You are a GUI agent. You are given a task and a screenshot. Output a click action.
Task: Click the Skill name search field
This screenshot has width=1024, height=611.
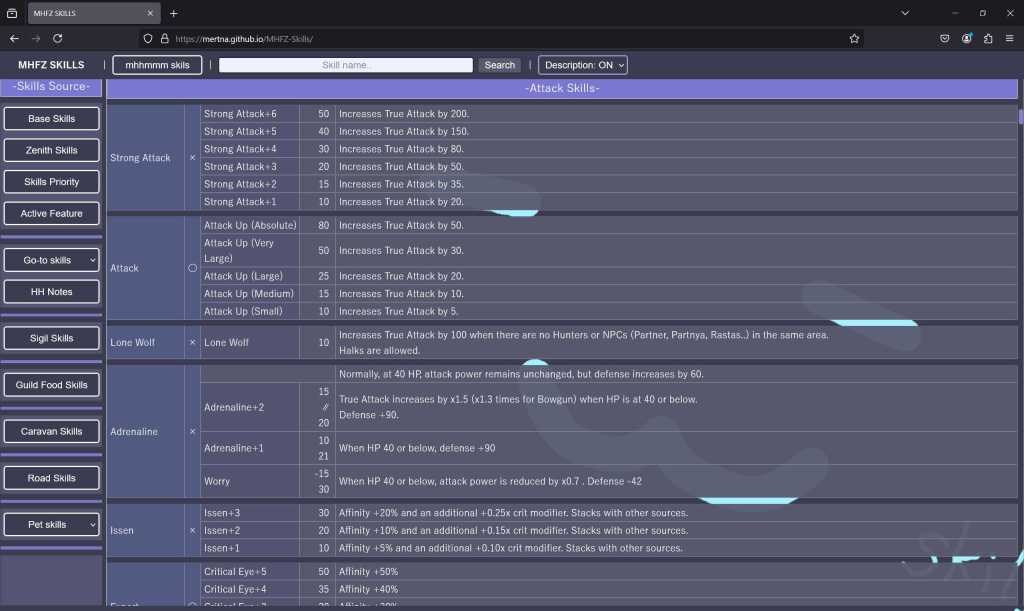345,65
